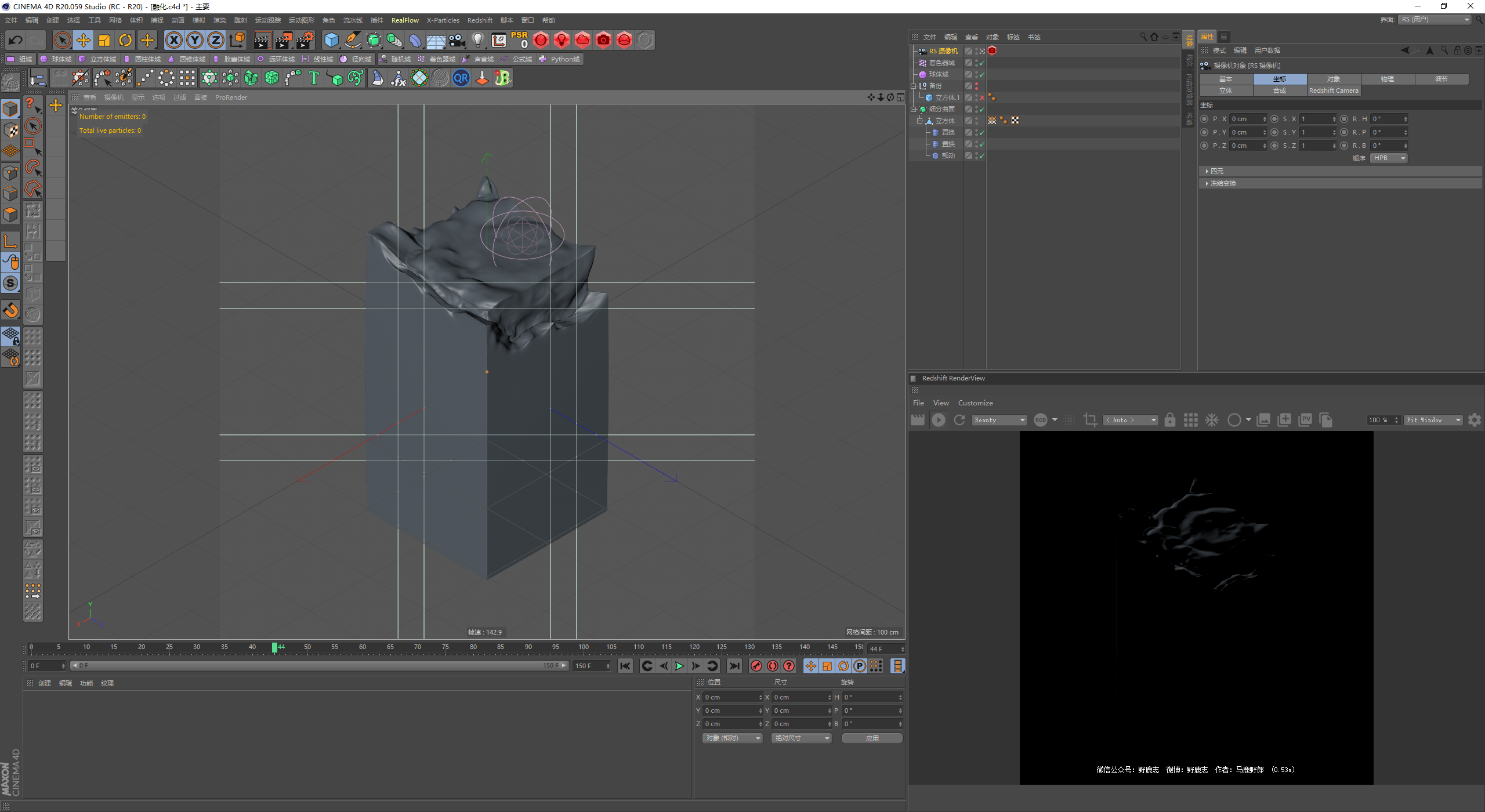1485x812 pixels.
Task: Select the Move tool in top toolbar
Action: pos(84,40)
